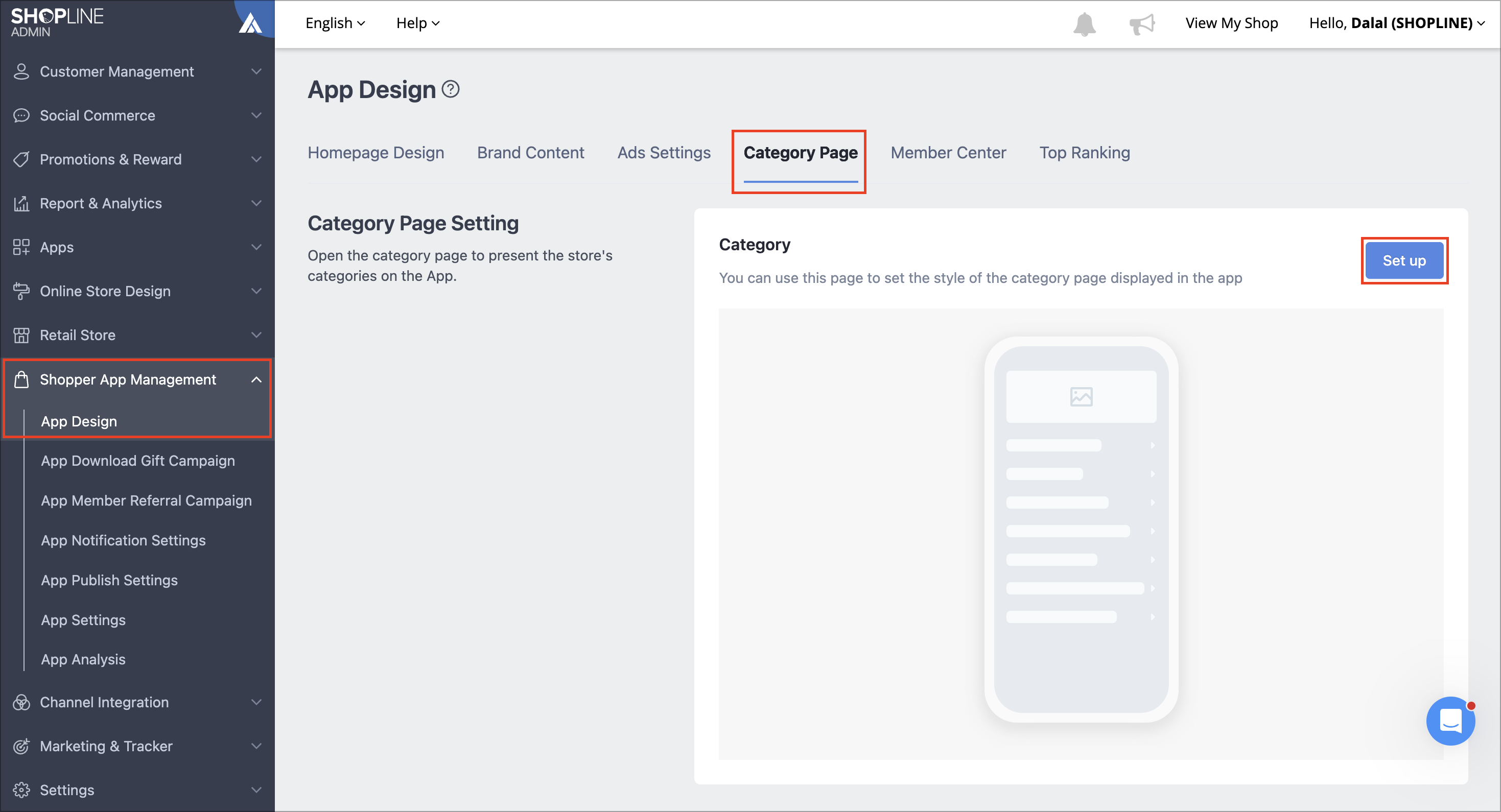Click the Channel Integration icon
1501x812 pixels.
click(21, 702)
